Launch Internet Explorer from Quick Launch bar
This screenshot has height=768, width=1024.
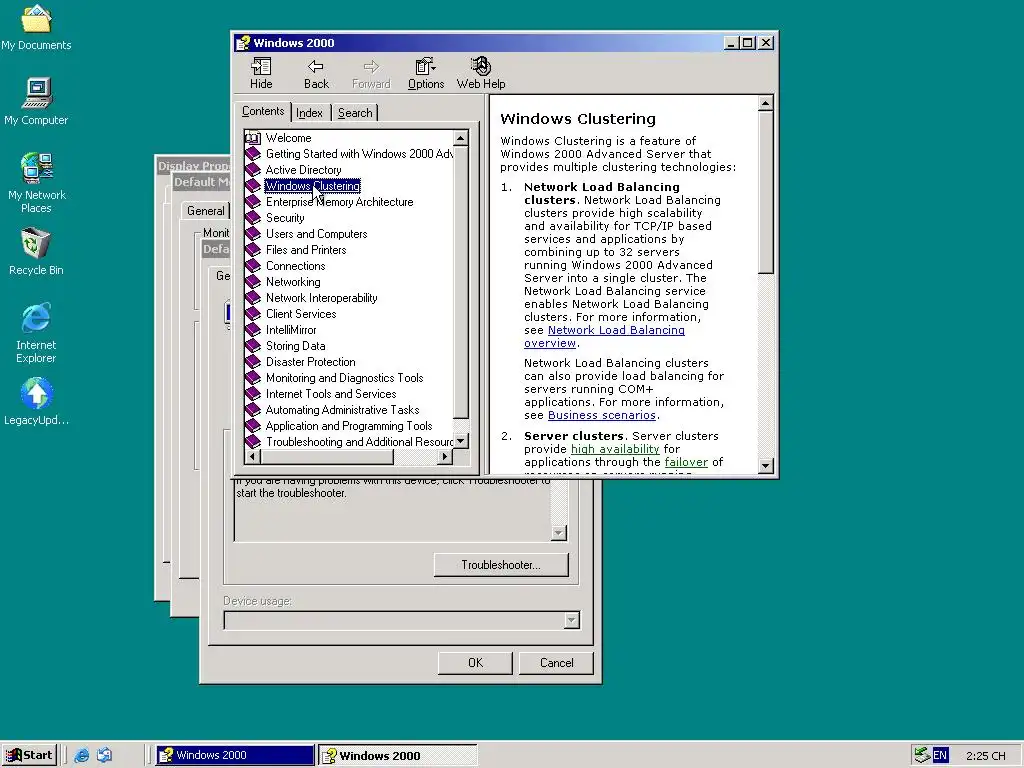[x=82, y=756]
